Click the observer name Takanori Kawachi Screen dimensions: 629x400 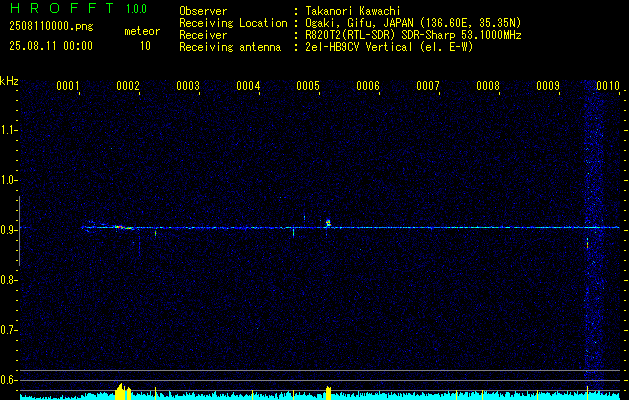pyautogui.click(x=353, y=11)
